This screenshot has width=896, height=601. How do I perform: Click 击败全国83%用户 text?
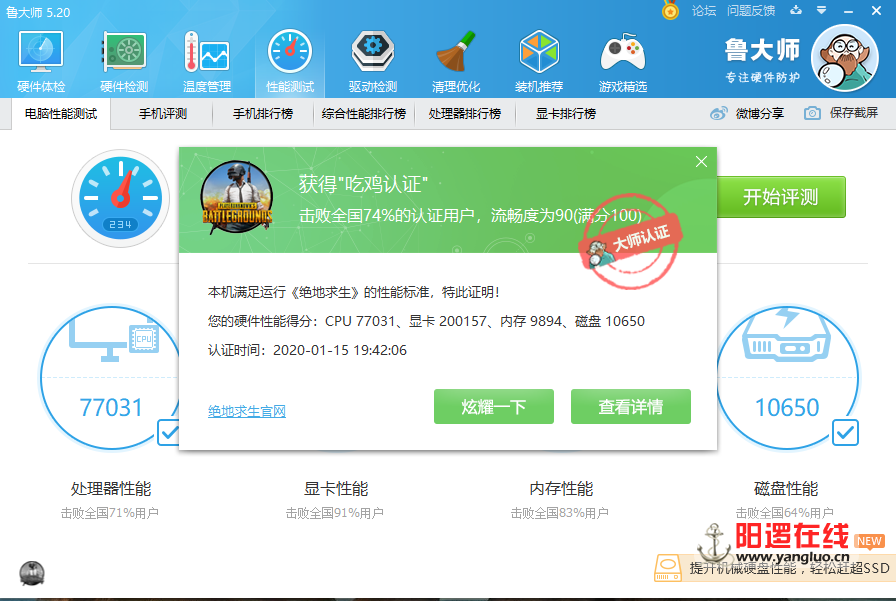pyautogui.click(x=560, y=513)
